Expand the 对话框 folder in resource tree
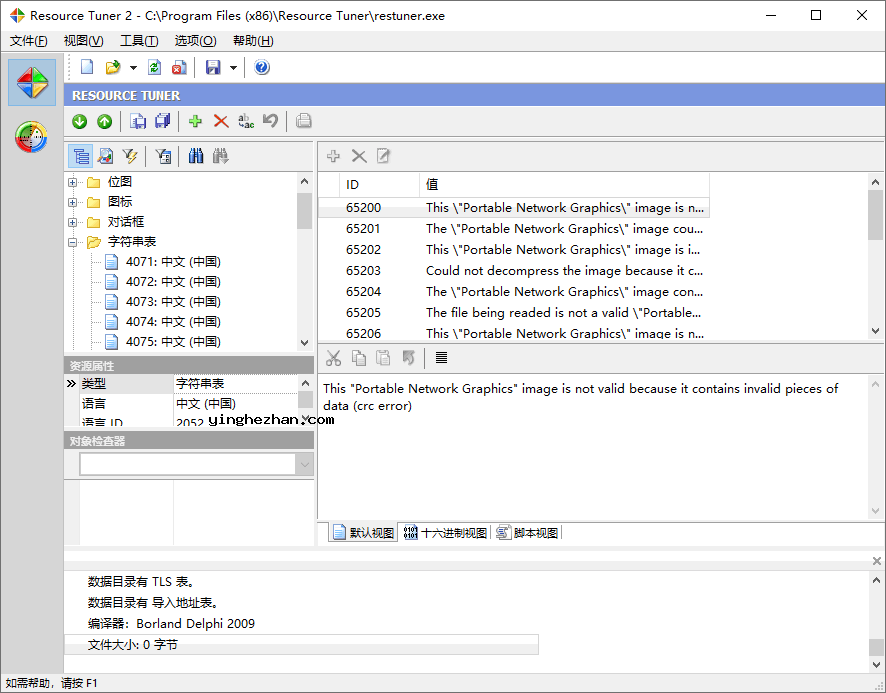 [x=72, y=222]
